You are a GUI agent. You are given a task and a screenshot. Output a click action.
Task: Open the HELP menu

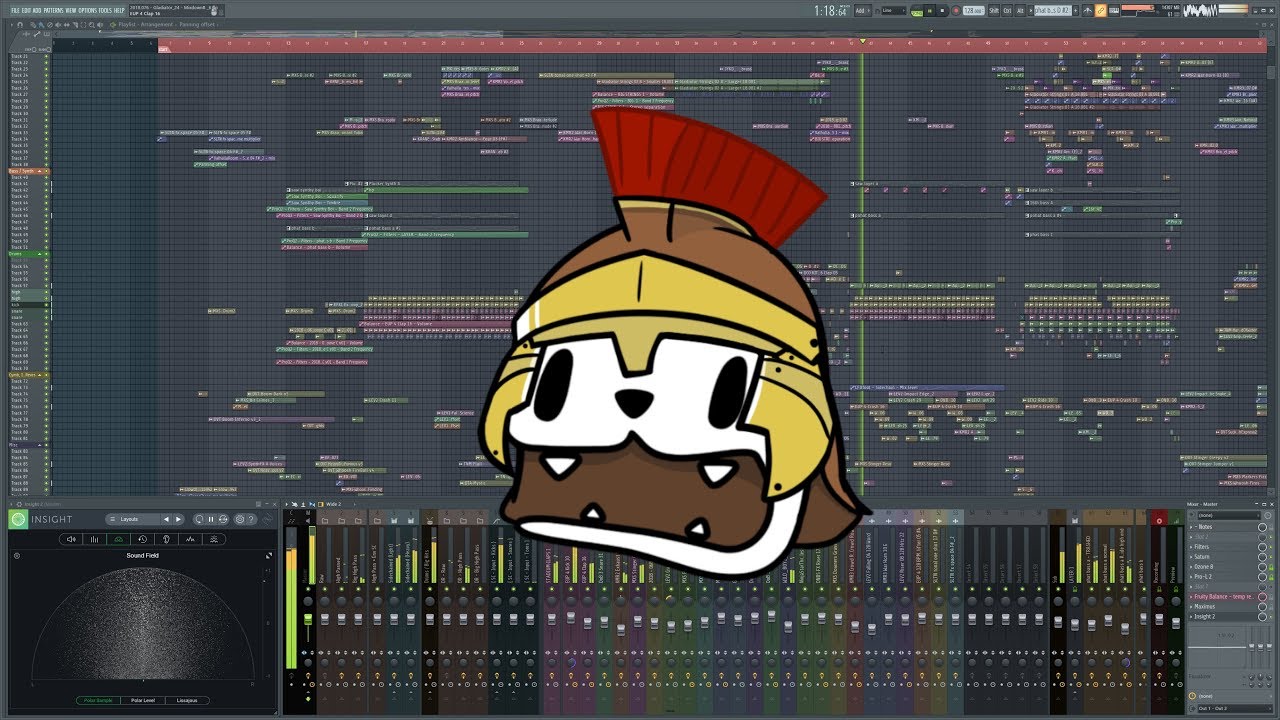click(x=119, y=10)
